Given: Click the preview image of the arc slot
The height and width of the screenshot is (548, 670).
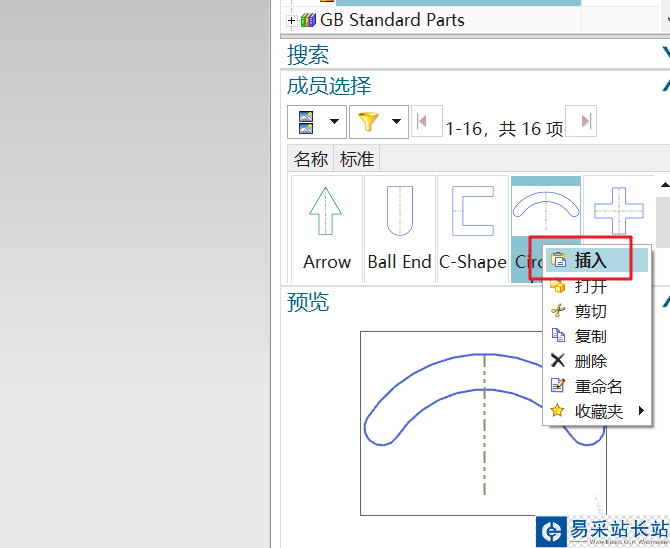Looking at the screenshot, I should pos(483,423).
